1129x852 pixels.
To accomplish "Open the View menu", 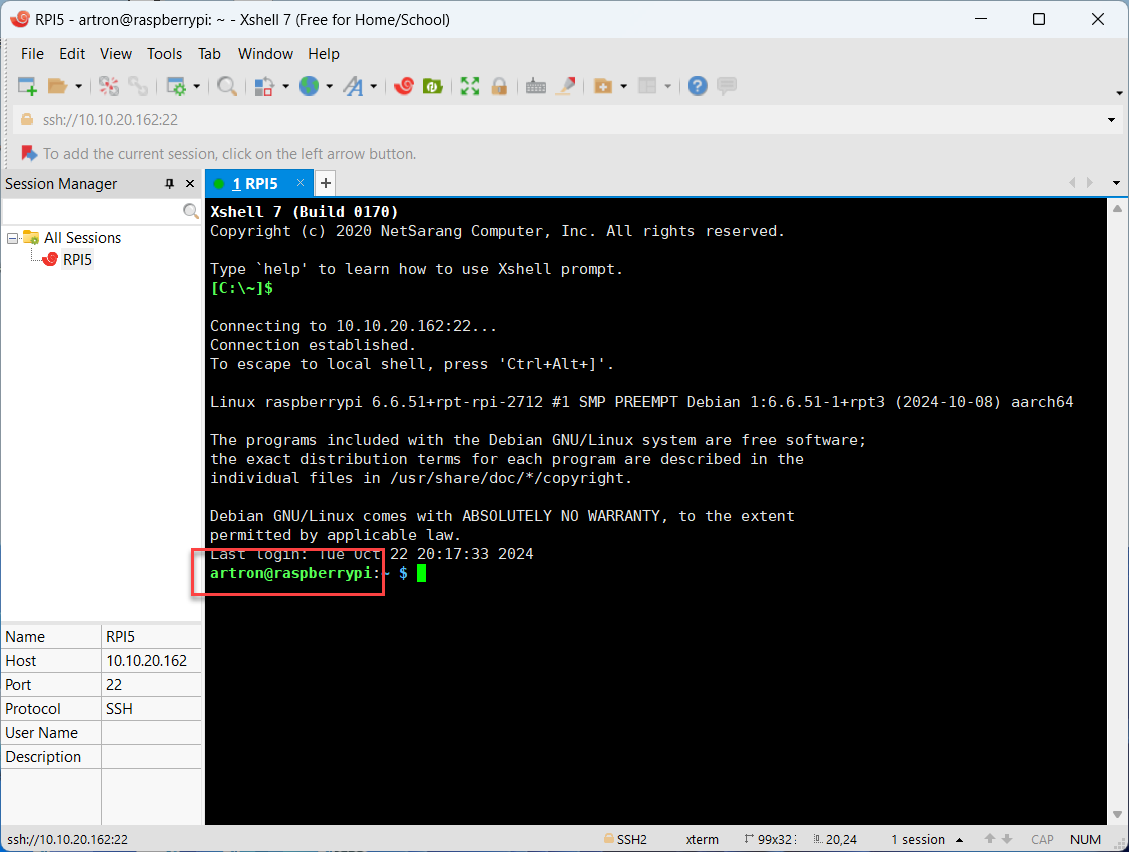I will pos(116,54).
